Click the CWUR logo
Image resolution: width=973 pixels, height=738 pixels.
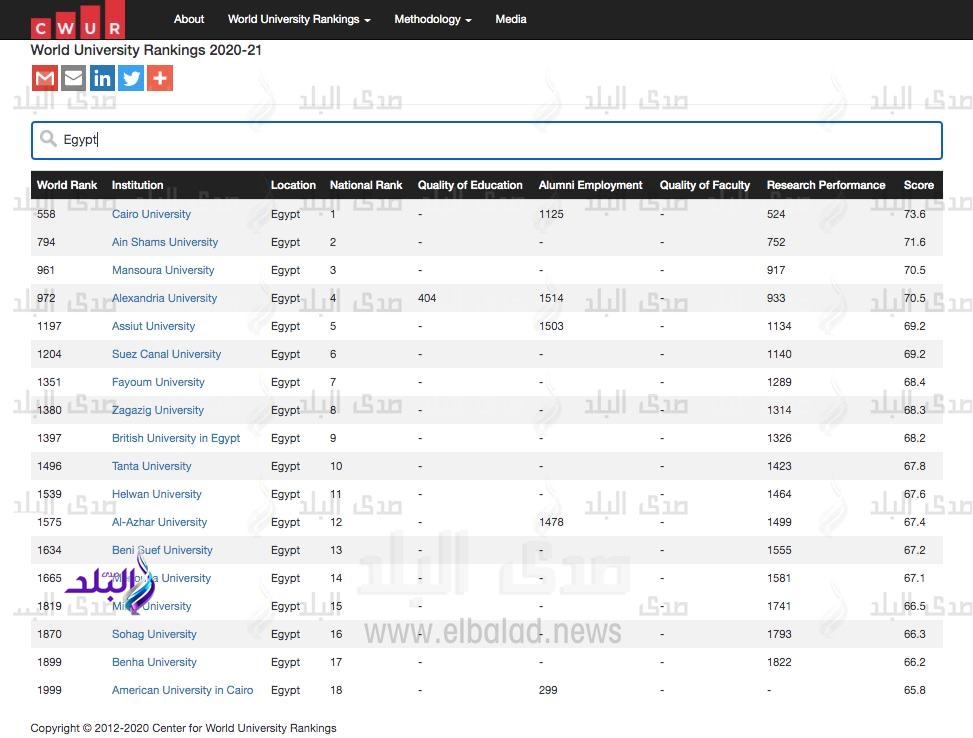[x=78, y=20]
